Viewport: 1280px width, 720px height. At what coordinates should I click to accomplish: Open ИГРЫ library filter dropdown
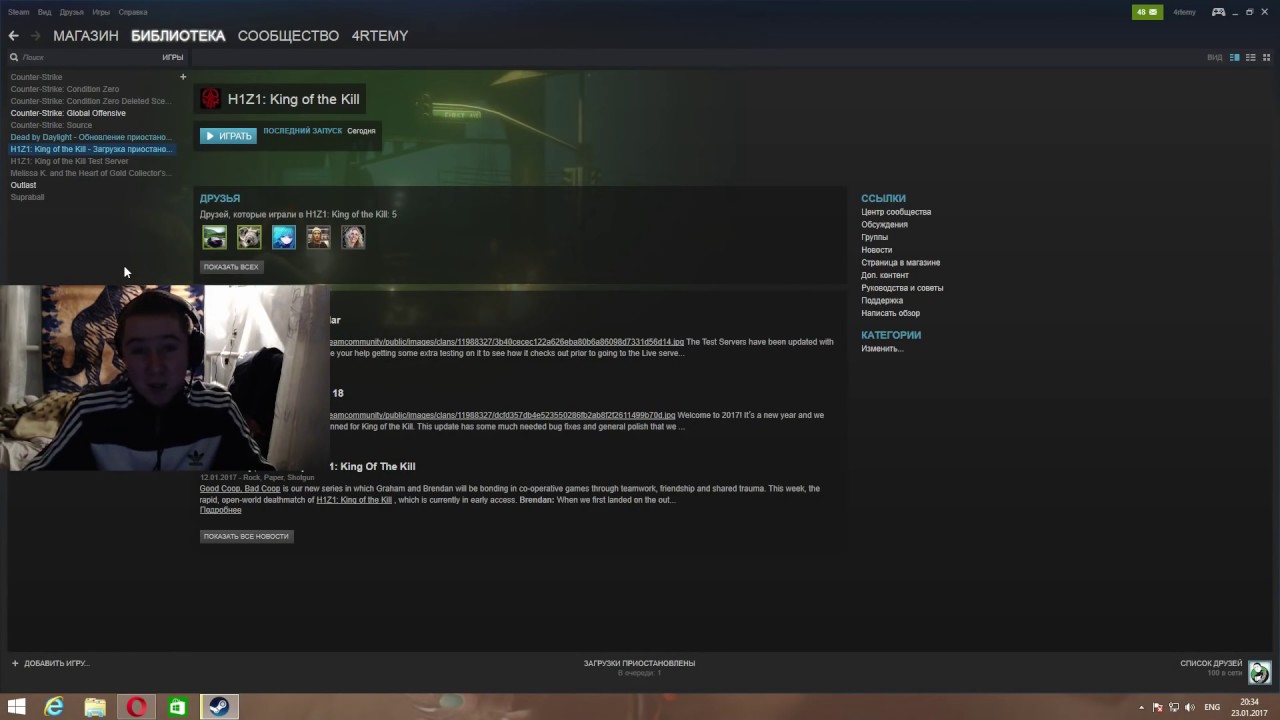pos(173,58)
